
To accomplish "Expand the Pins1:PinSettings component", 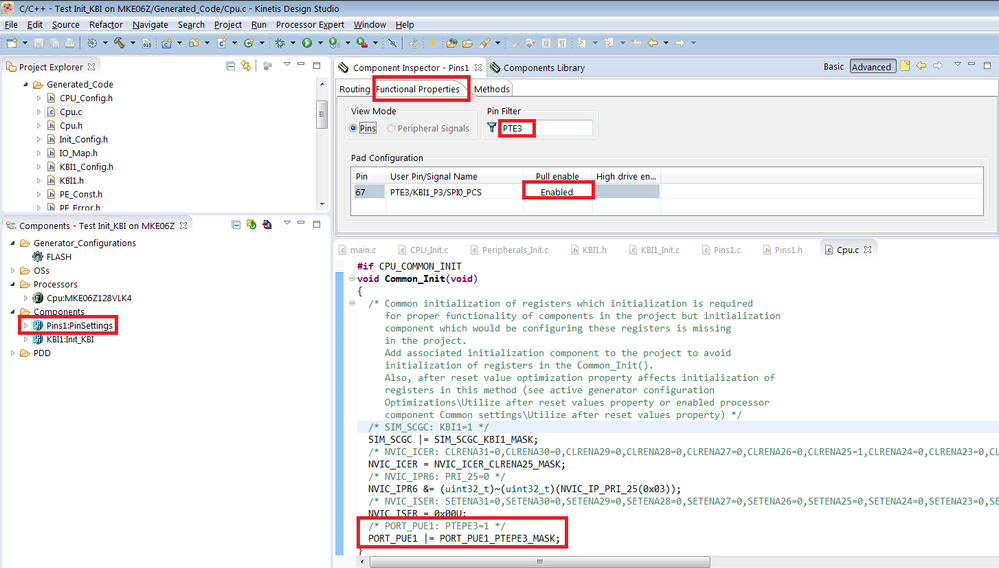I will [x=25, y=325].
